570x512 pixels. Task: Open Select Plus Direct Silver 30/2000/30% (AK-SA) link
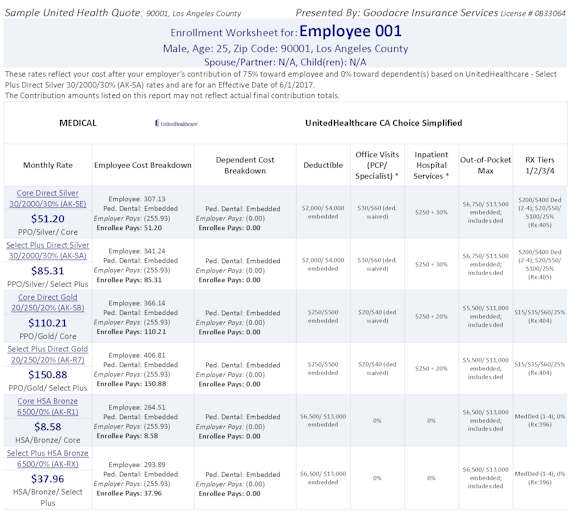[48, 251]
